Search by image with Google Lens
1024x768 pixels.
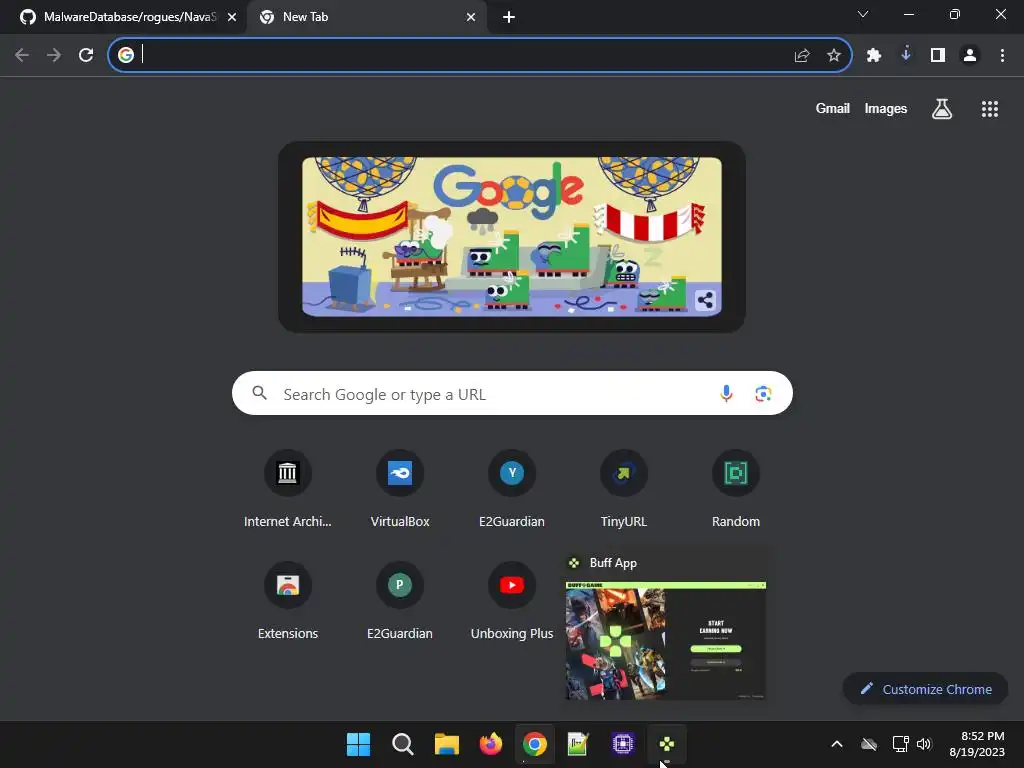pyautogui.click(x=763, y=394)
